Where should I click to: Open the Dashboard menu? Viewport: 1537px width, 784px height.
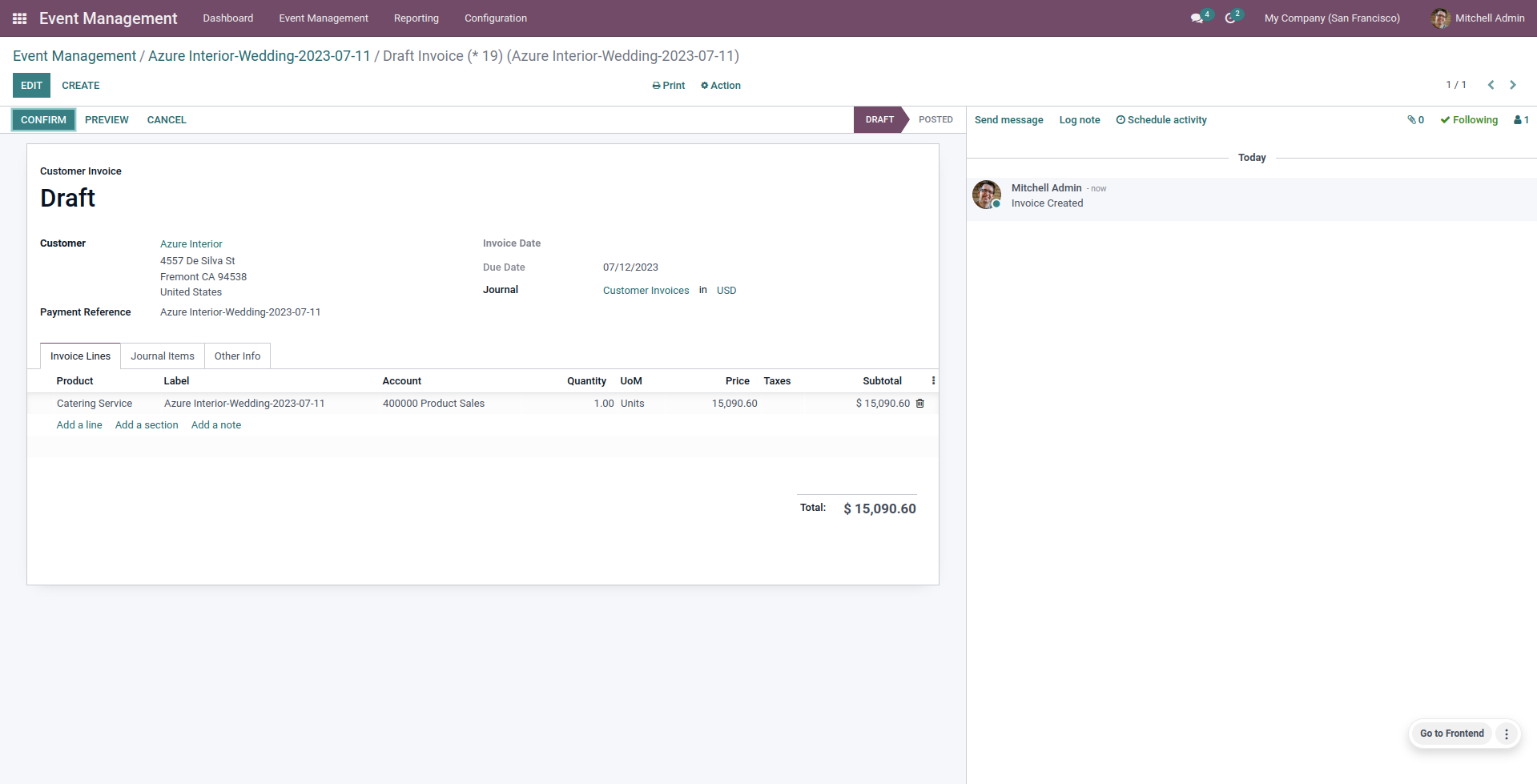coord(228,18)
